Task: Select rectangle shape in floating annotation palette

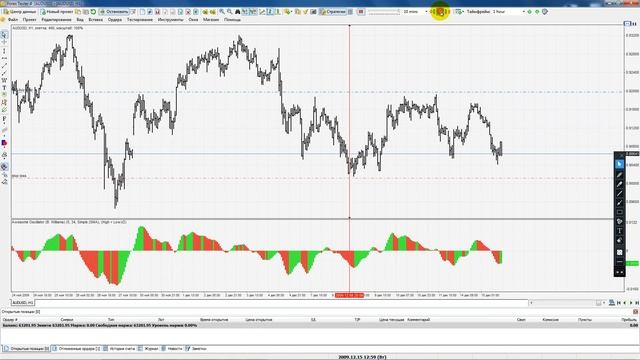Action: (x=619, y=212)
